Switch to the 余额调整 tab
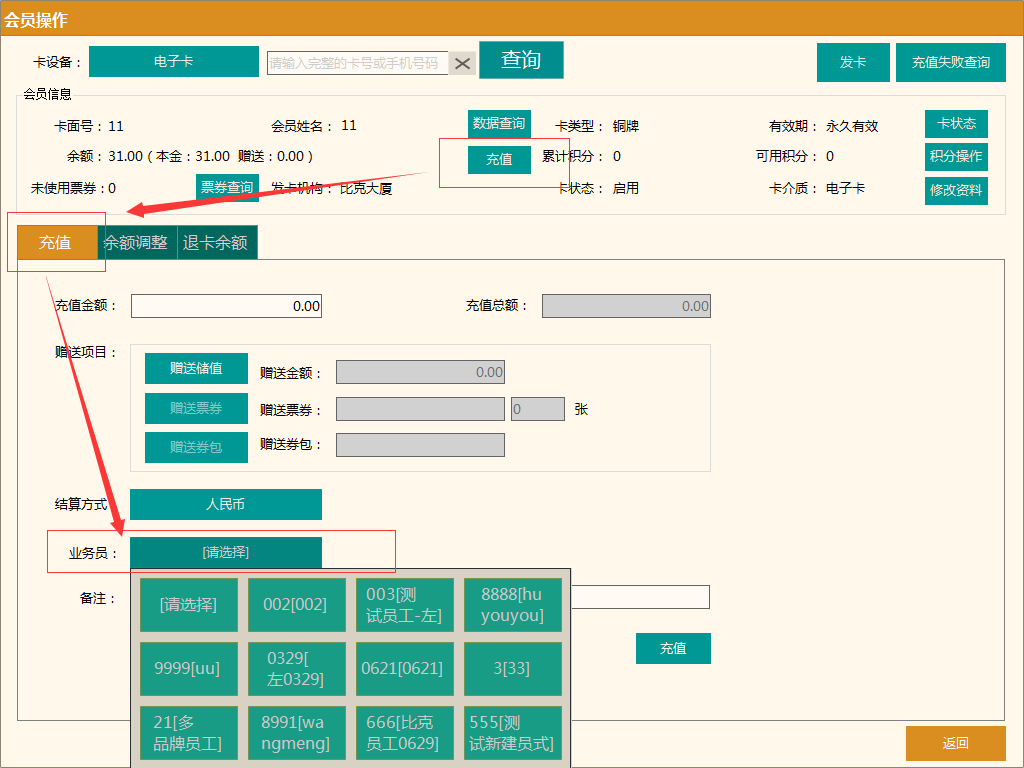Screen dimensions: 1024x768 [138, 242]
